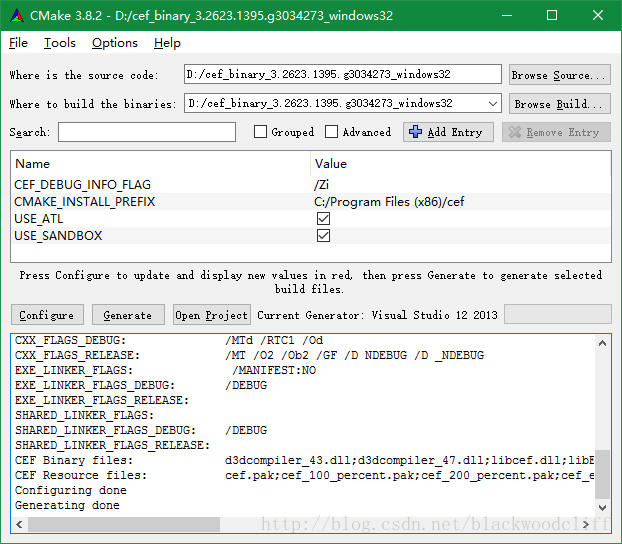Click the log scroll down arrow
Viewport: 622px width, 544px height.
(x=602, y=507)
